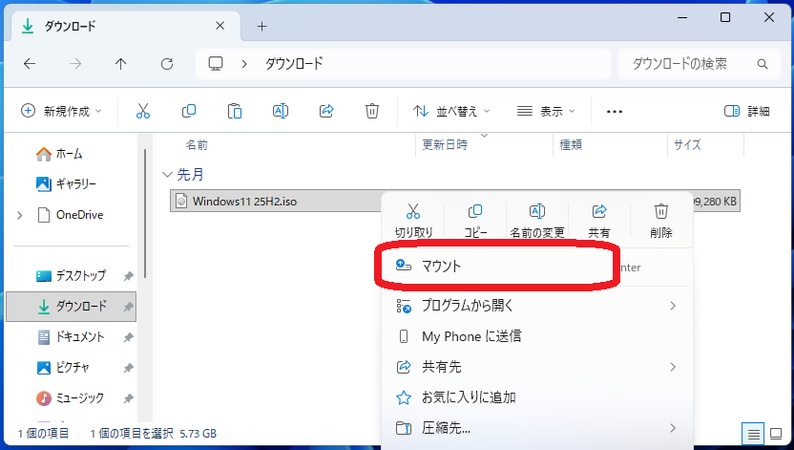794x450 pixels.
Task: Select 切り取り in the context menu
Action: pos(413,221)
